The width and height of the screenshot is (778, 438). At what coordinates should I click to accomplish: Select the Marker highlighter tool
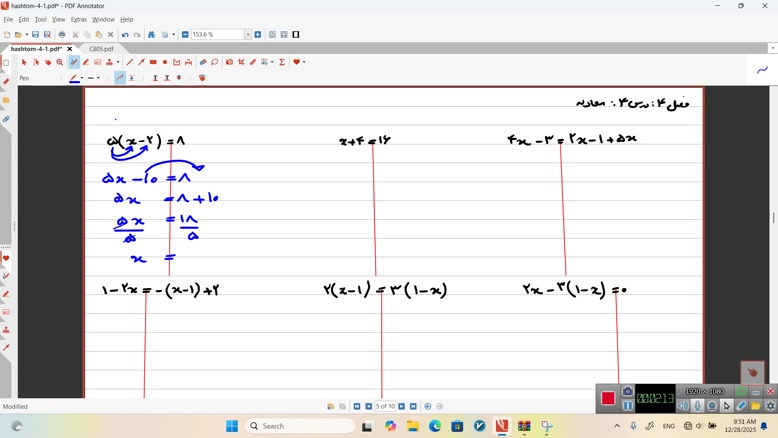coord(86,62)
